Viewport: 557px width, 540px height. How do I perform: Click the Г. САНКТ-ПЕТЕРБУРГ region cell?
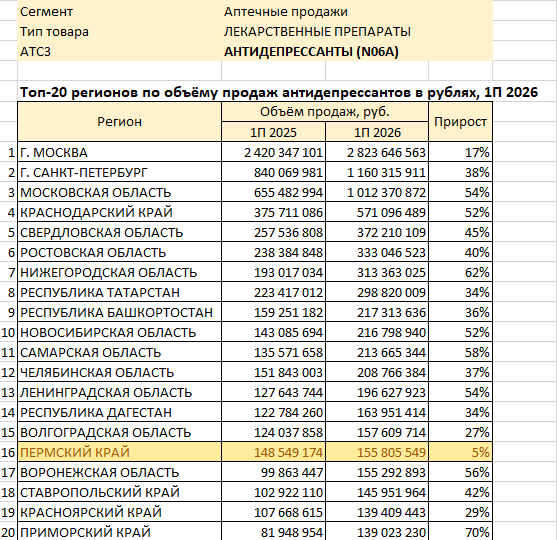pos(119,172)
